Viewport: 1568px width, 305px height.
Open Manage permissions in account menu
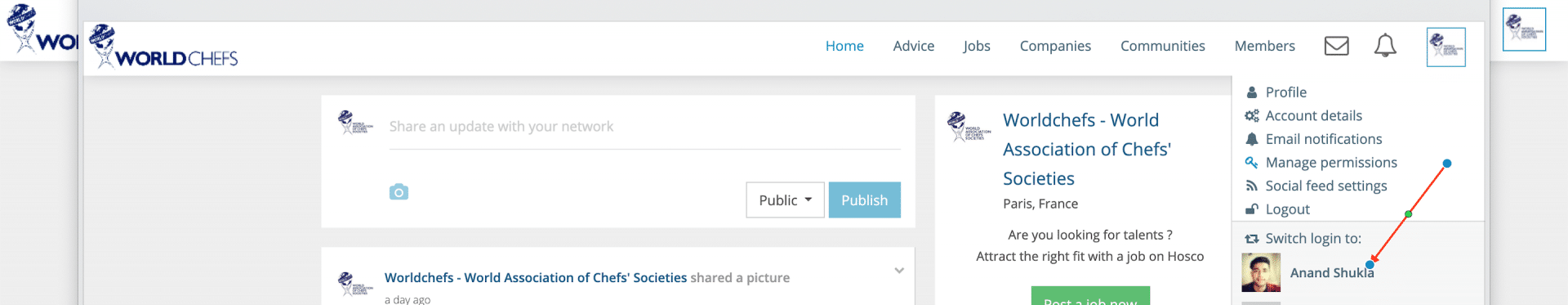click(x=1321, y=163)
